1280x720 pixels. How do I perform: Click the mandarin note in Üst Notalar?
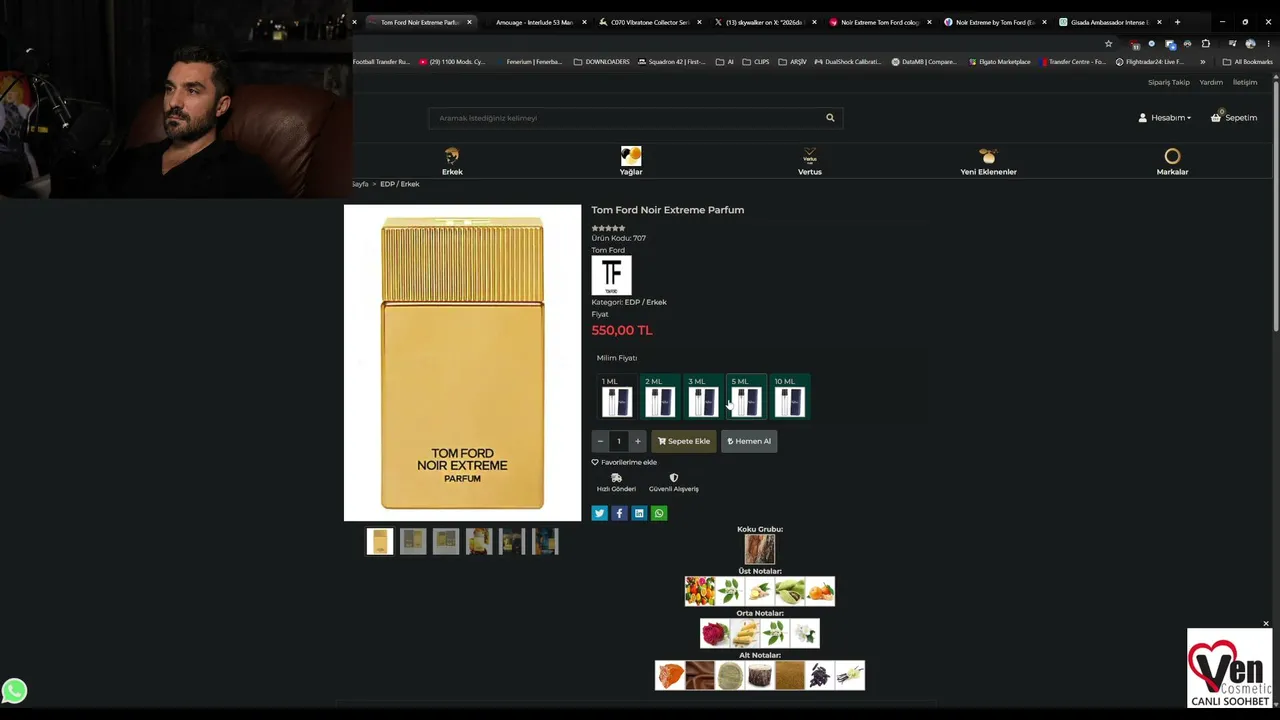tap(820, 591)
